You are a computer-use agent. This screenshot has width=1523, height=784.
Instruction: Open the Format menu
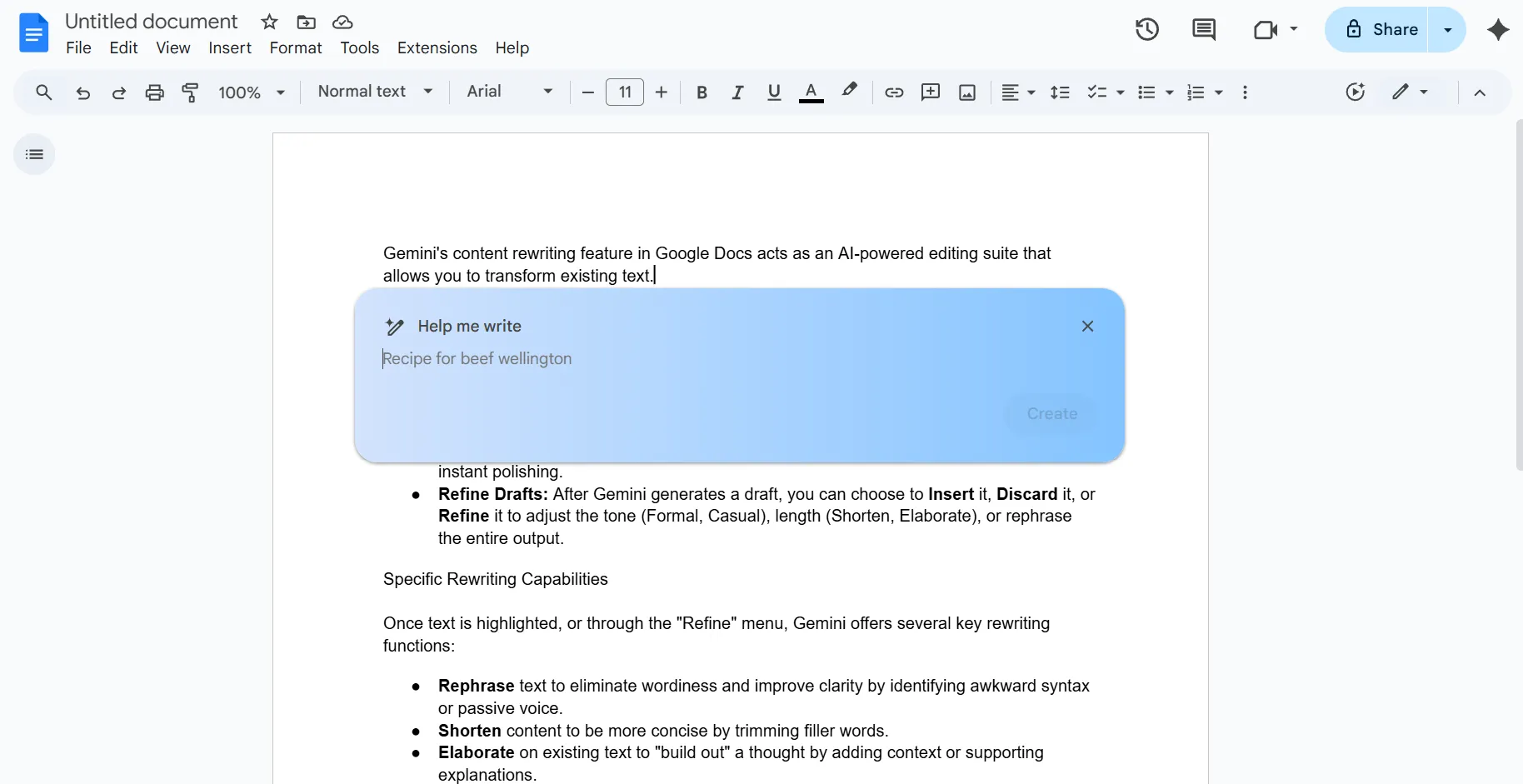tap(296, 47)
